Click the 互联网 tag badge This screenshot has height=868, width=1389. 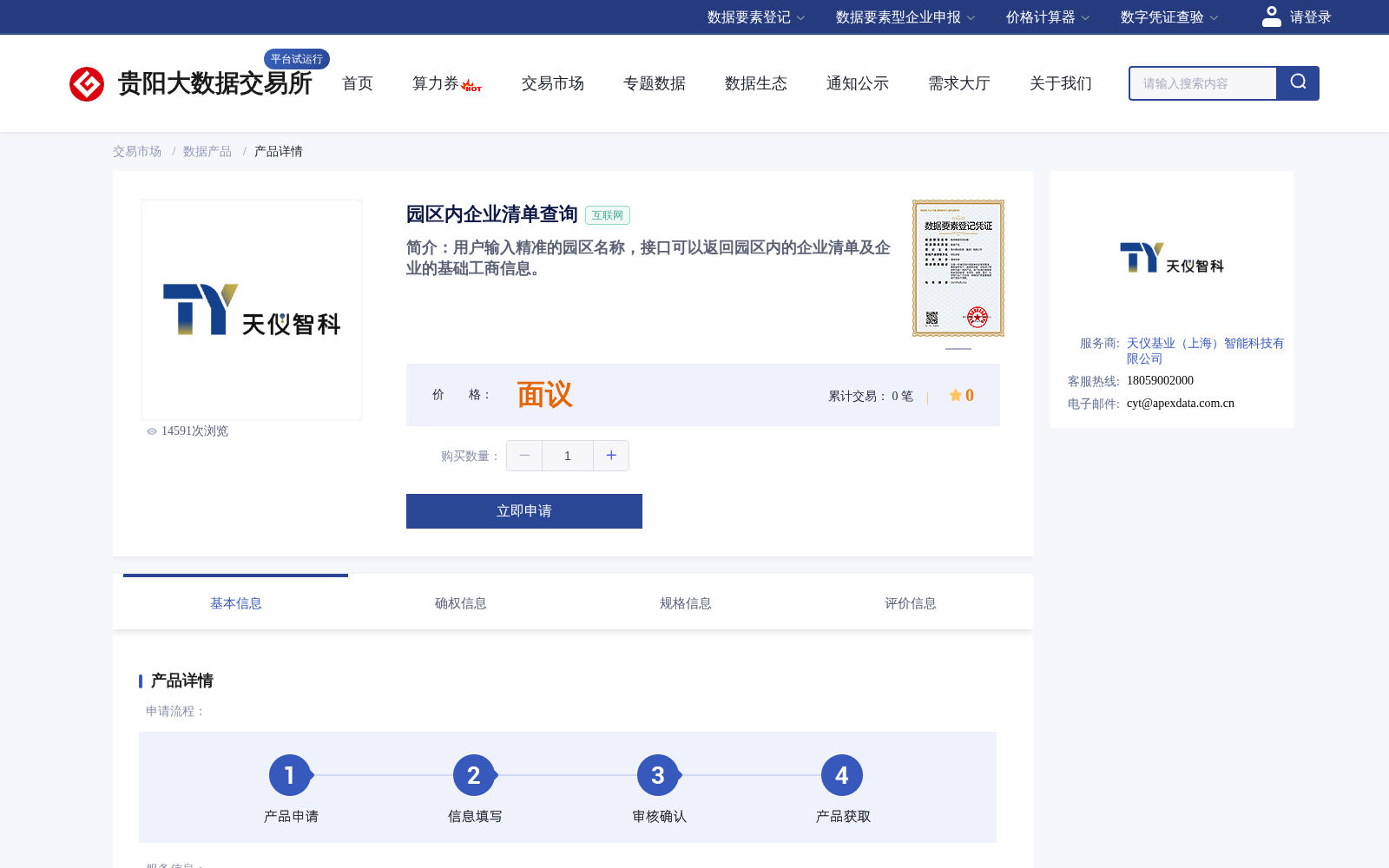[608, 215]
